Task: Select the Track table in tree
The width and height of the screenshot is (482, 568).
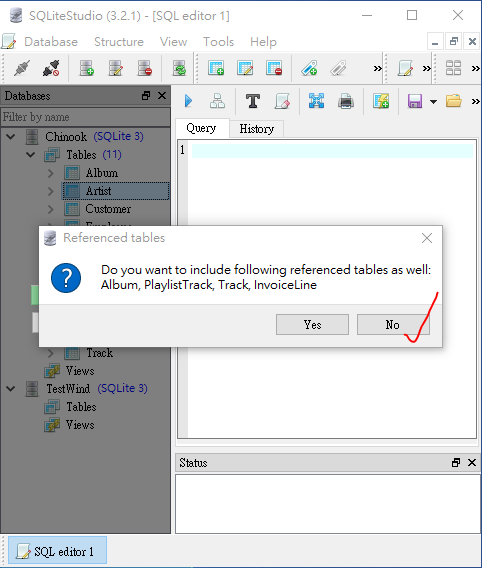Action: coord(100,353)
